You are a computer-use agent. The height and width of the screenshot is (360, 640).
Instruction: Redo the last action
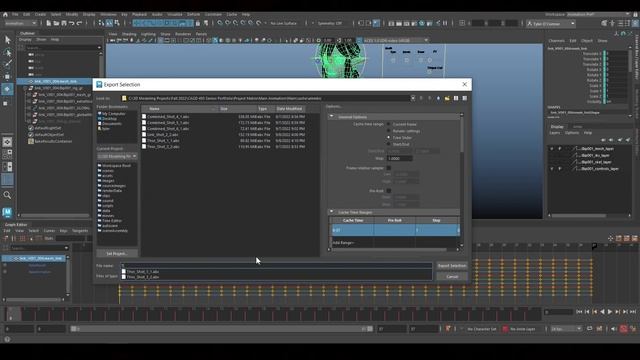pos(79,23)
